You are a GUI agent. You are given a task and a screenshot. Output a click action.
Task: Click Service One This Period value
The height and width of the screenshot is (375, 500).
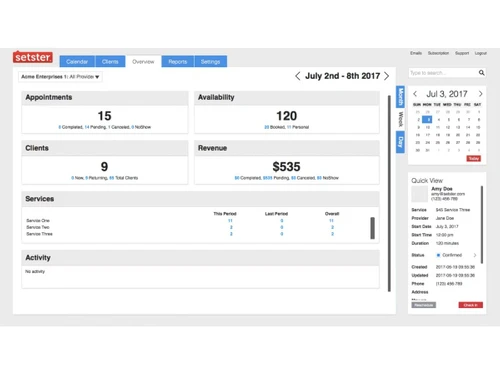230,221
